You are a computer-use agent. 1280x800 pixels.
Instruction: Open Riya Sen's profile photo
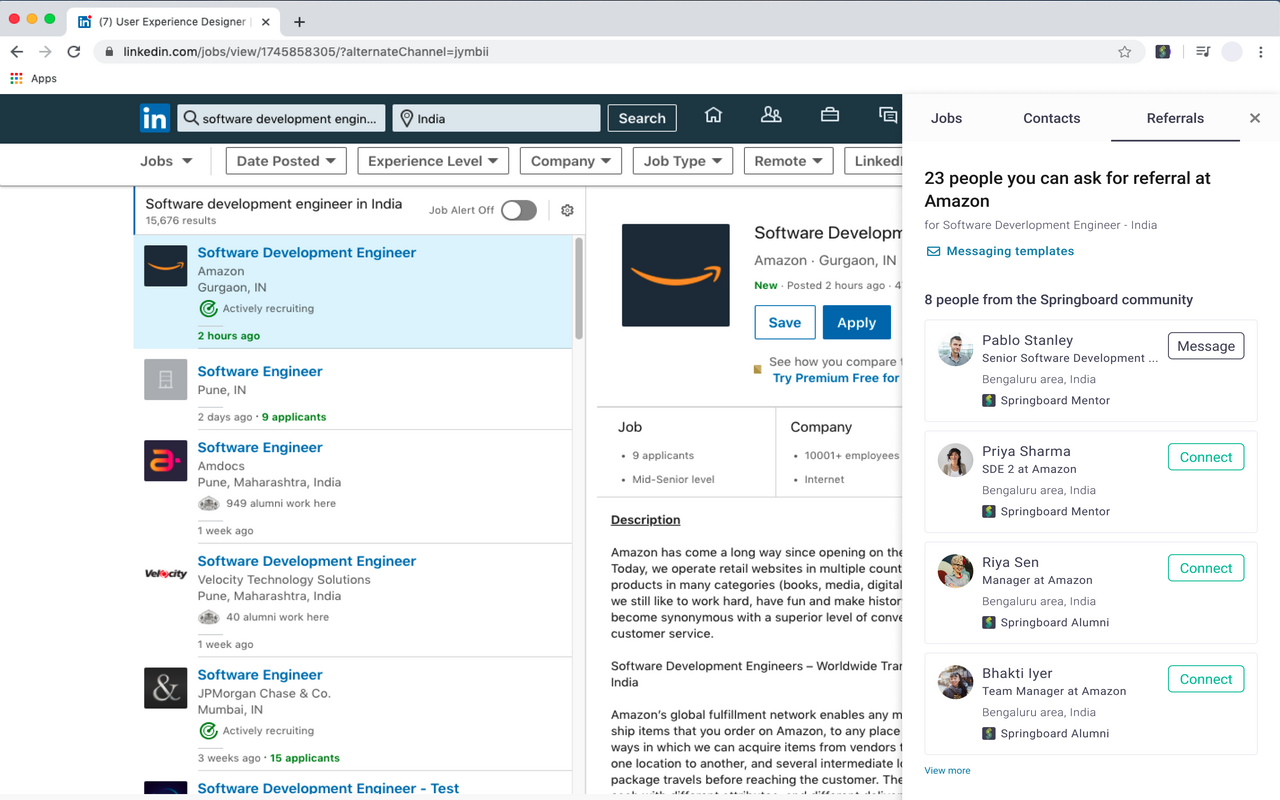pos(956,571)
